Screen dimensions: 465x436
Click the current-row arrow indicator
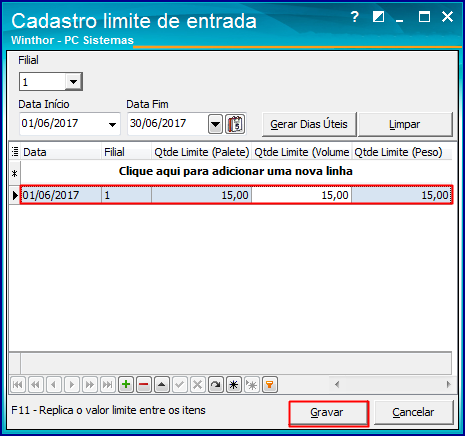pos(15,195)
